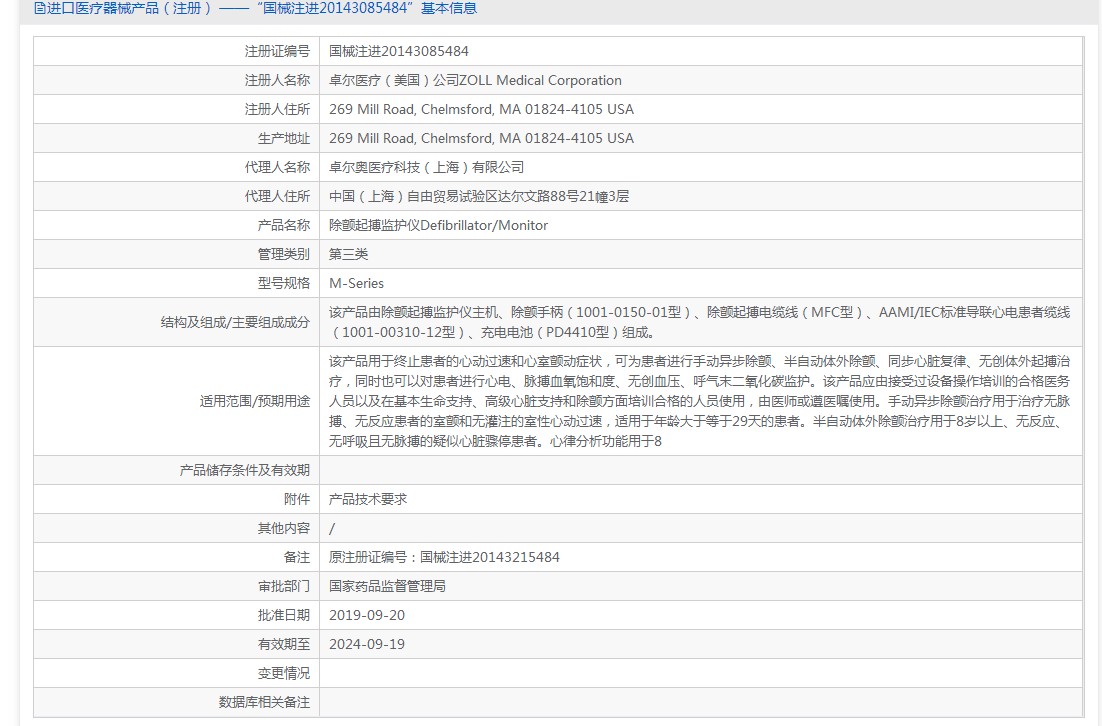Screen dimensions: 1102x726
Task: Click product name 除颤起搏监护仪Defibrillator/Monitor
Action: [x=439, y=225]
